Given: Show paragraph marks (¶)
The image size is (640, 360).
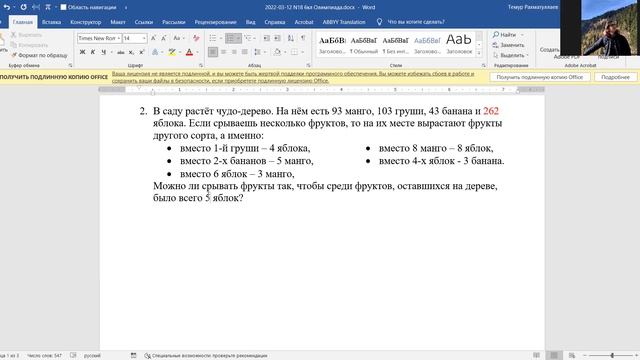Looking at the screenshot, I should tap(303, 38).
